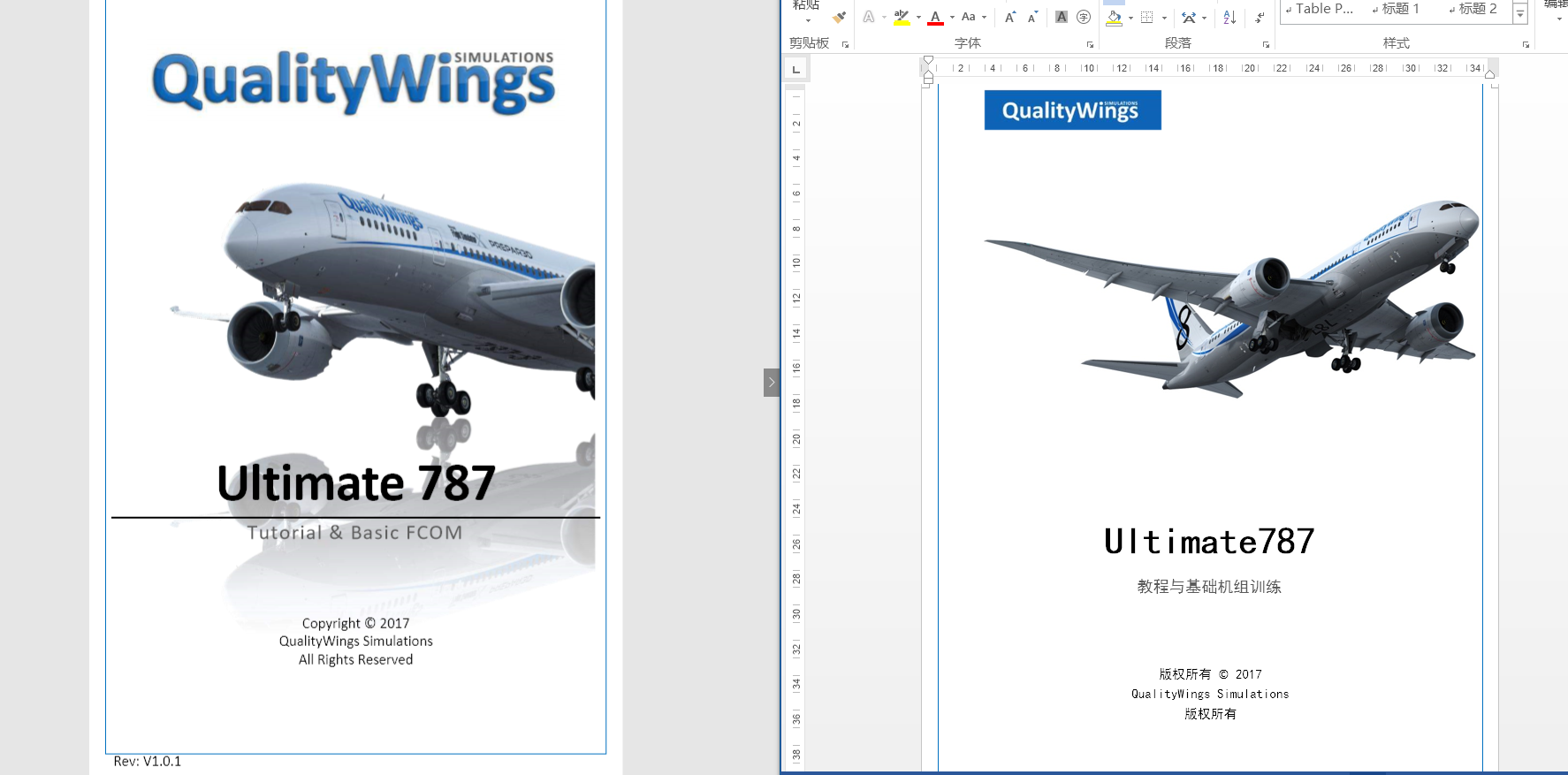Click the 版权所有 © 2017 line
Image resolution: width=1568 pixels, height=775 pixels.
(1210, 674)
